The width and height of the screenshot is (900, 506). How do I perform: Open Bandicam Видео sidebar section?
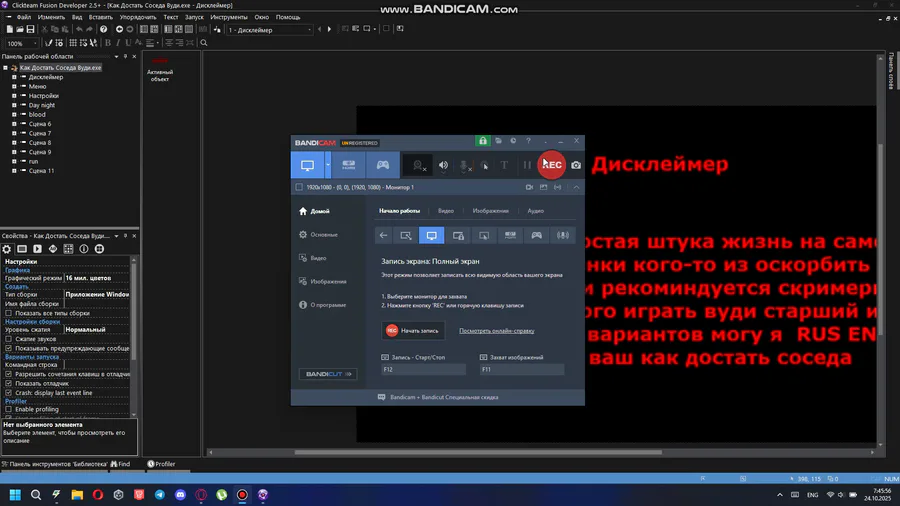tap(312, 258)
